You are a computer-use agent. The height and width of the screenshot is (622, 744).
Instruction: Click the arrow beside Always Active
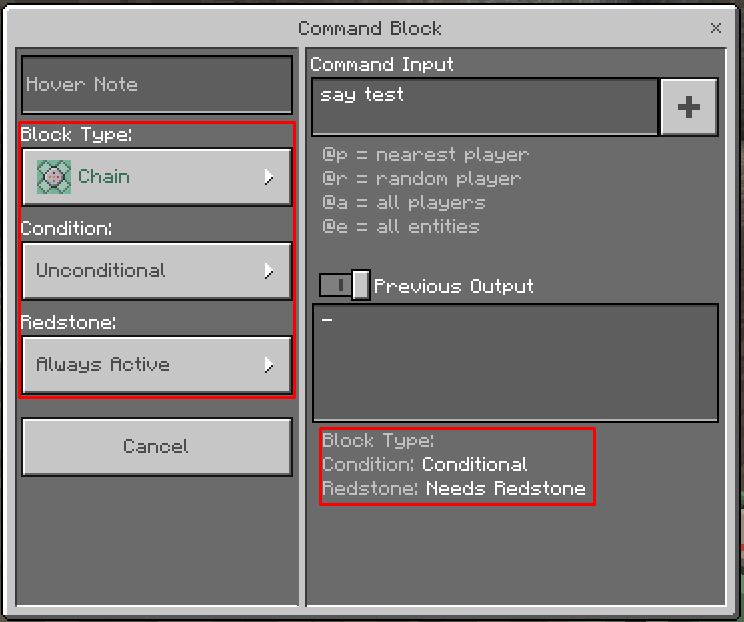(x=268, y=365)
